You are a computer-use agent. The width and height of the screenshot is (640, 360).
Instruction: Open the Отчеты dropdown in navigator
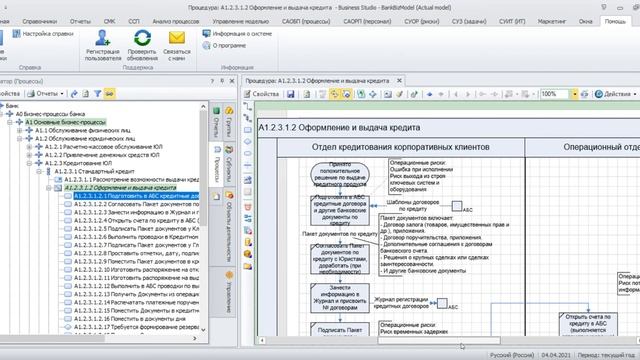[46, 93]
